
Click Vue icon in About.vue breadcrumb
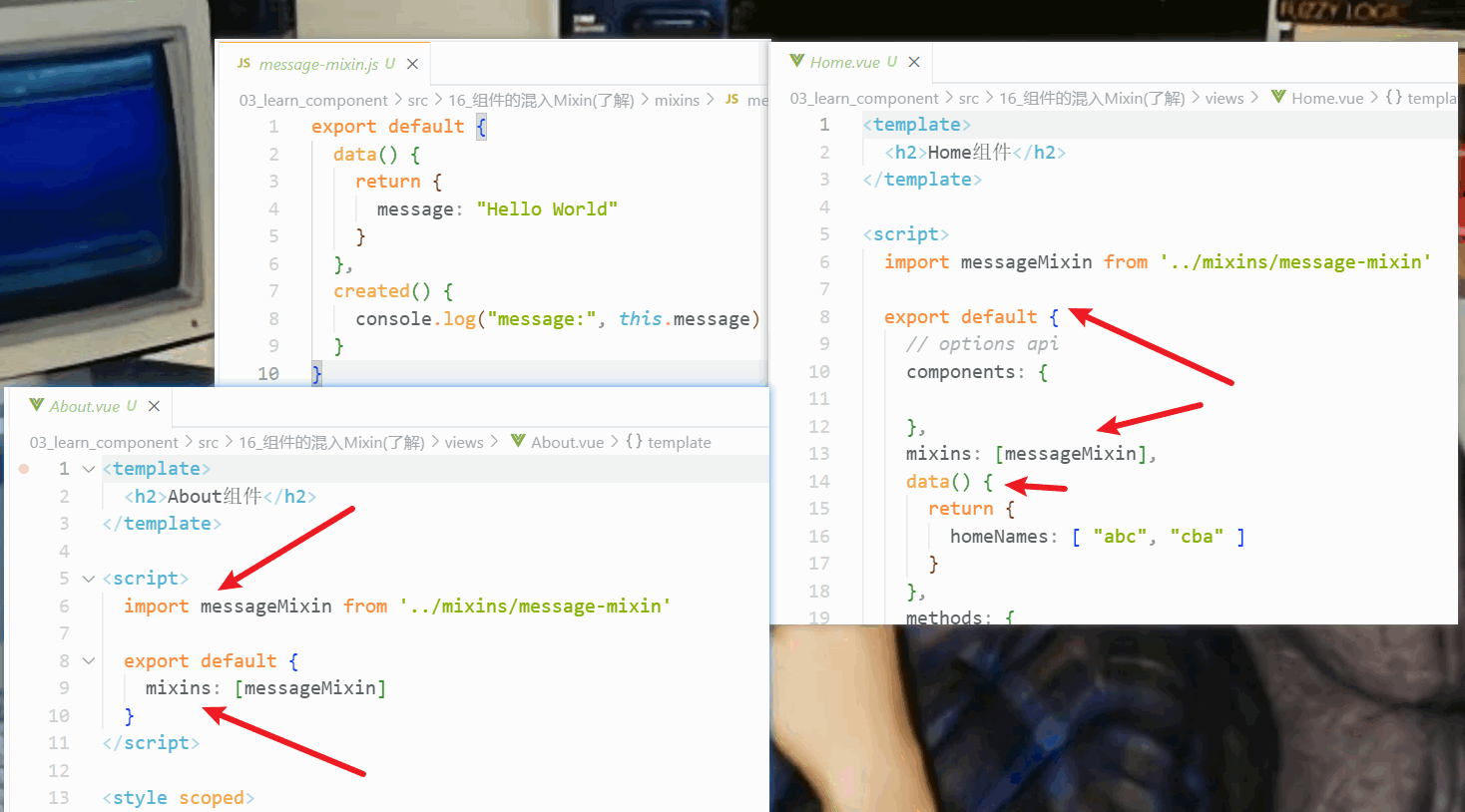(x=518, y=441)
